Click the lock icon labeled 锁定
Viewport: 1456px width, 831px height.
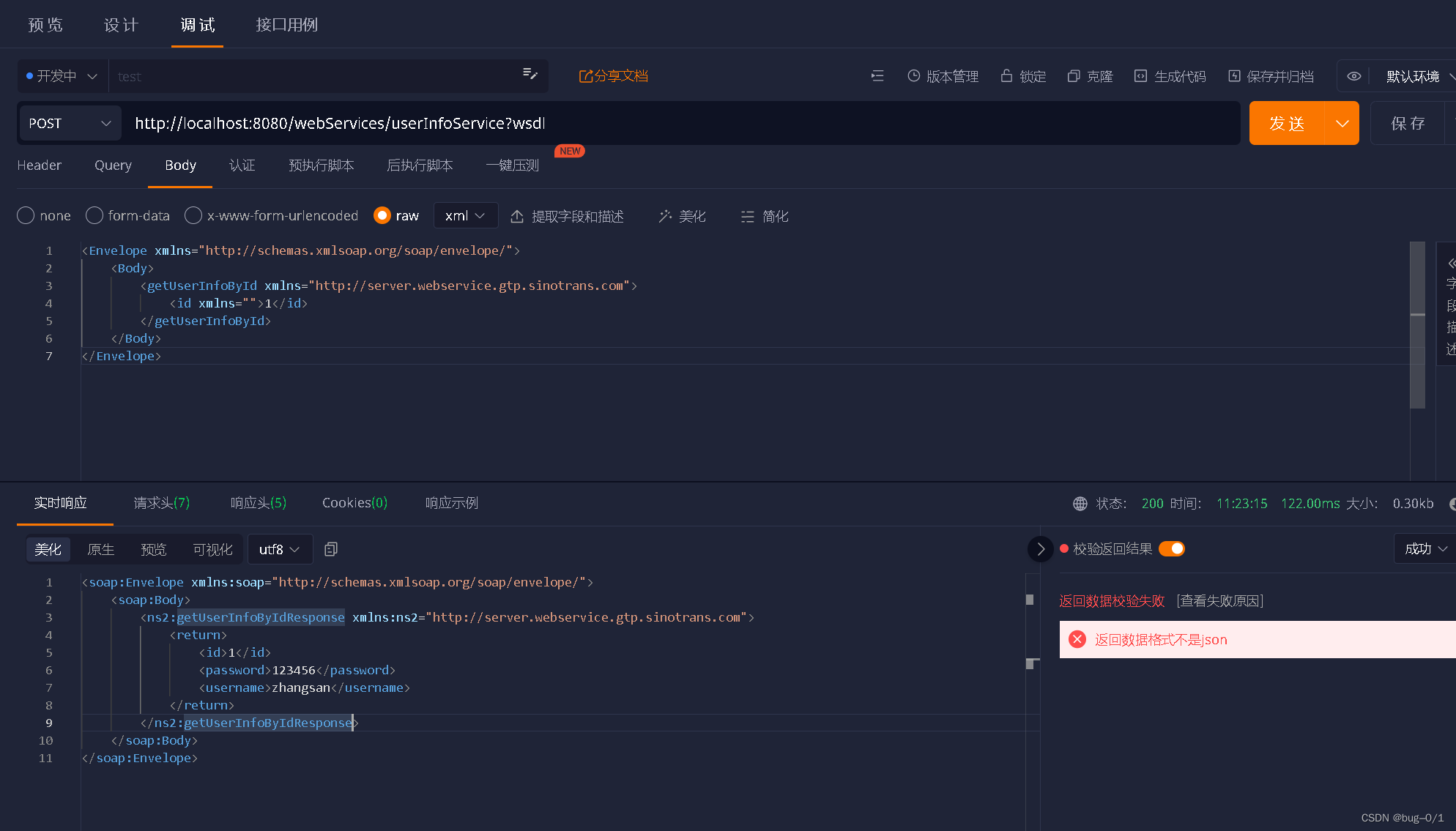[1006, 76]
